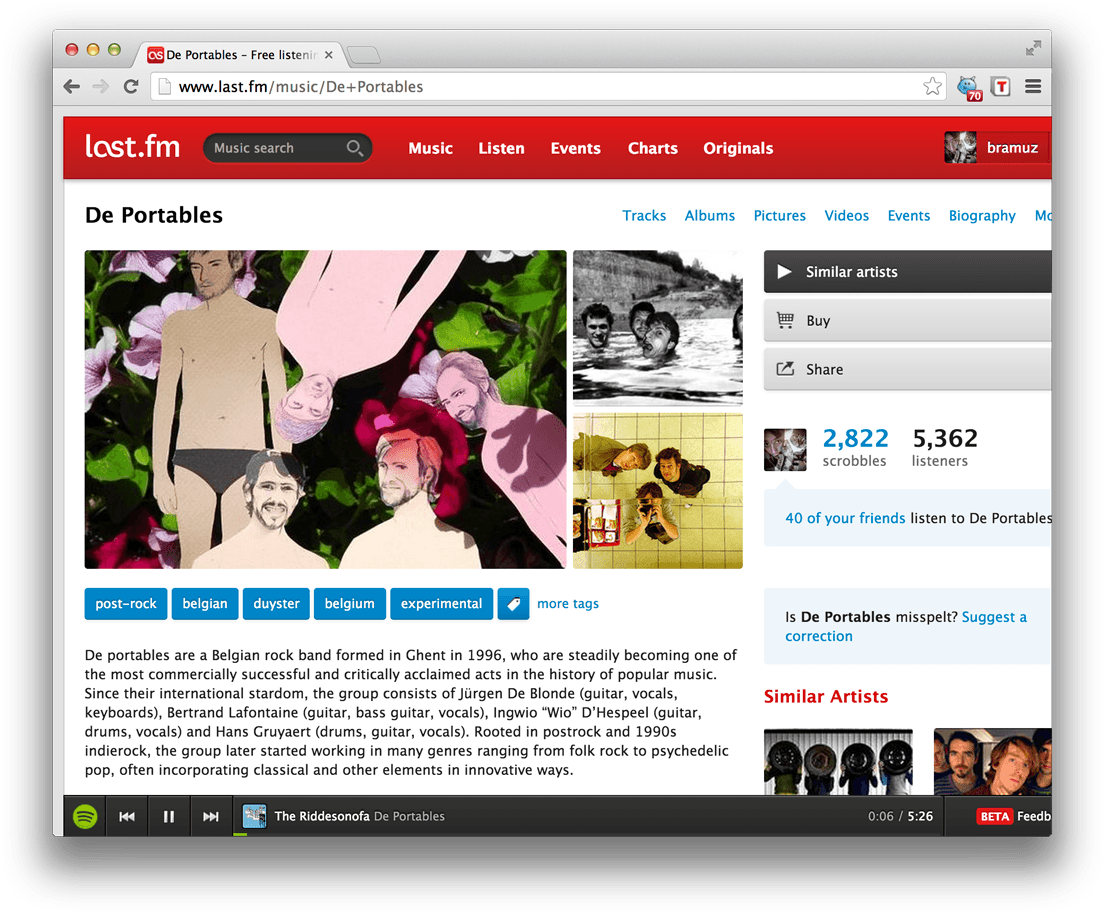1103x912 pixels.
Task: Click the track progress bar
Action: 587,835
